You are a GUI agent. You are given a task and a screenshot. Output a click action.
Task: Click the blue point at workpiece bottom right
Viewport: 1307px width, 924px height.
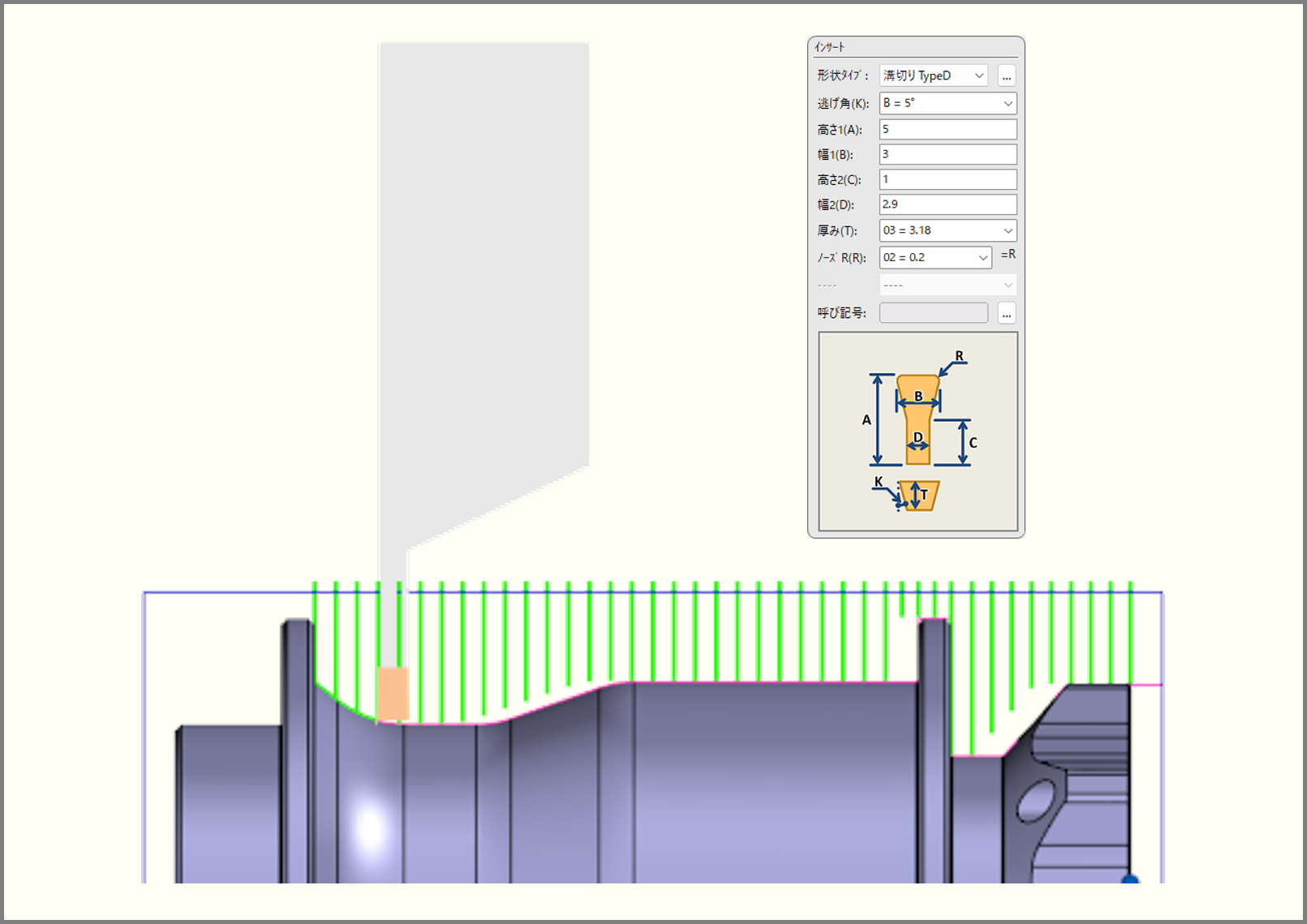1129,879
